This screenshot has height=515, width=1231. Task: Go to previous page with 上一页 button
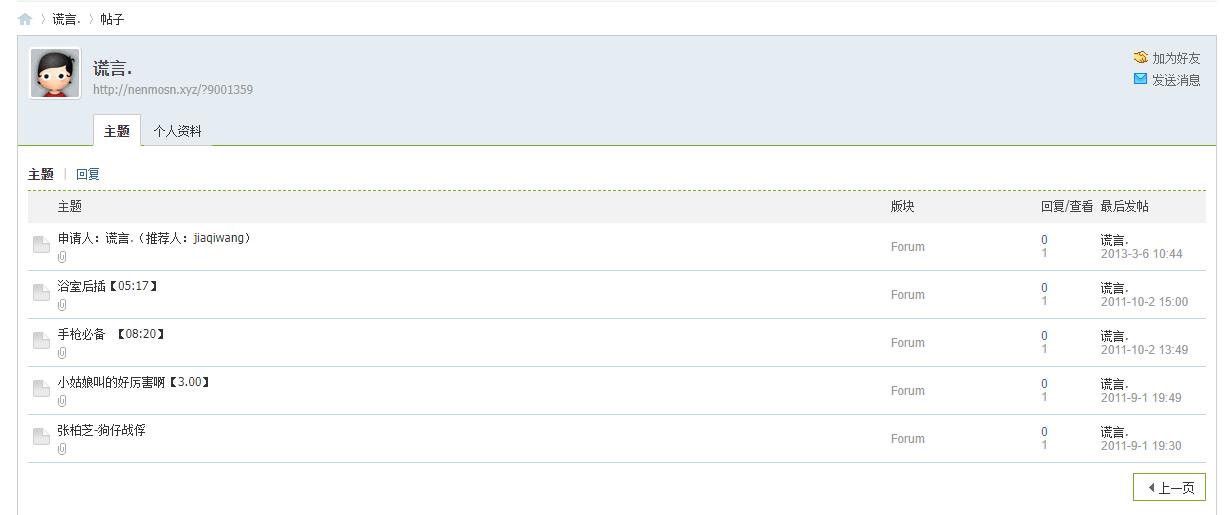click(x=1169, y=488)
